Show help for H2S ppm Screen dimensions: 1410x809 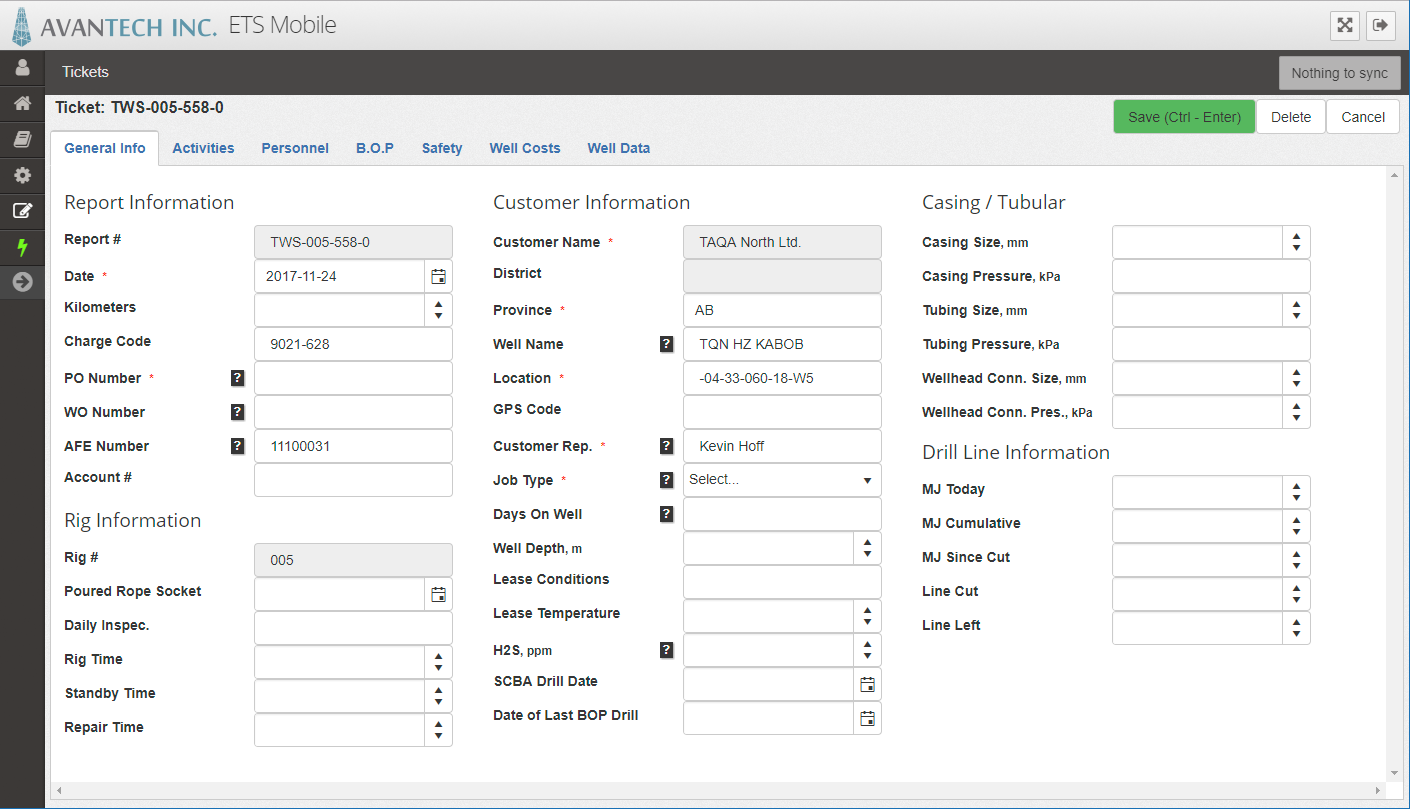pos(666,650)
